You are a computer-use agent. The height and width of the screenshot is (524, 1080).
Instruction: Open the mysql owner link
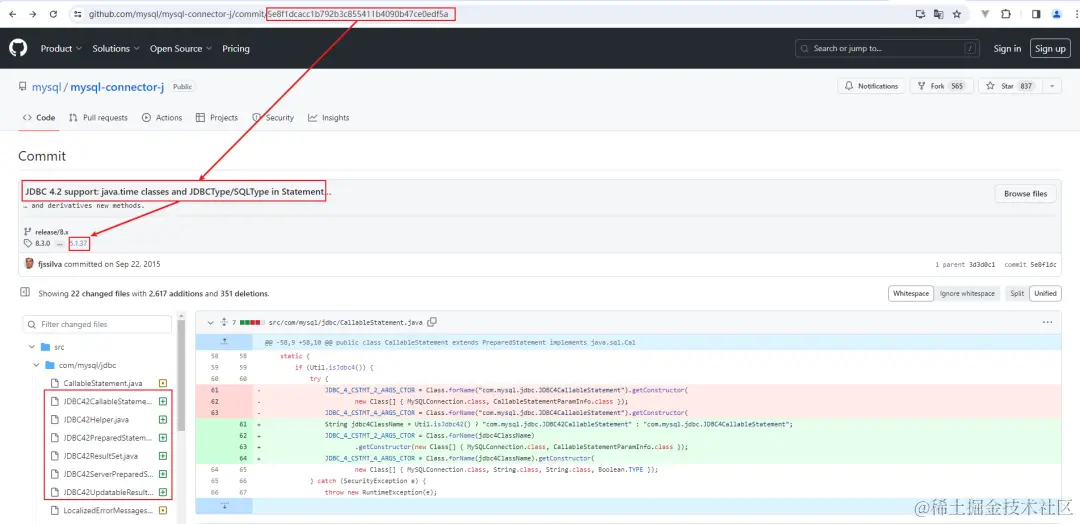(x=47, y=87)
